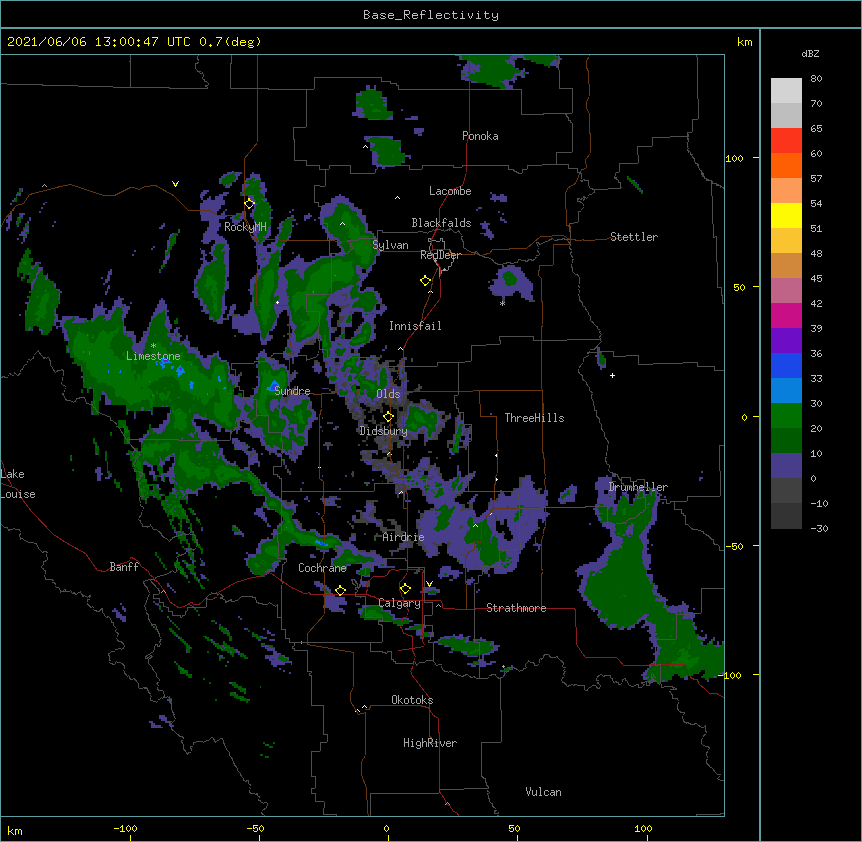Click the white asterisk southeast of RedDeer
862x842 pixels.
(x=502, y=303)
